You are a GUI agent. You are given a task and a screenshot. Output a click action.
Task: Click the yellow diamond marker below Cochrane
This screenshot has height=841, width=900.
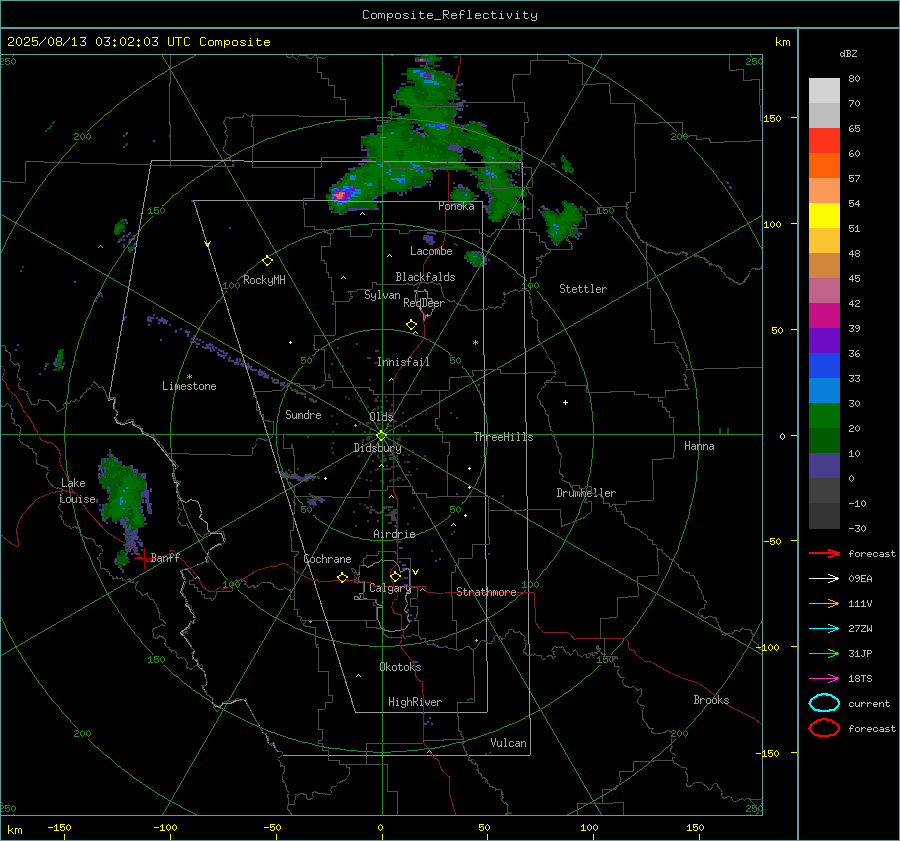342,577
